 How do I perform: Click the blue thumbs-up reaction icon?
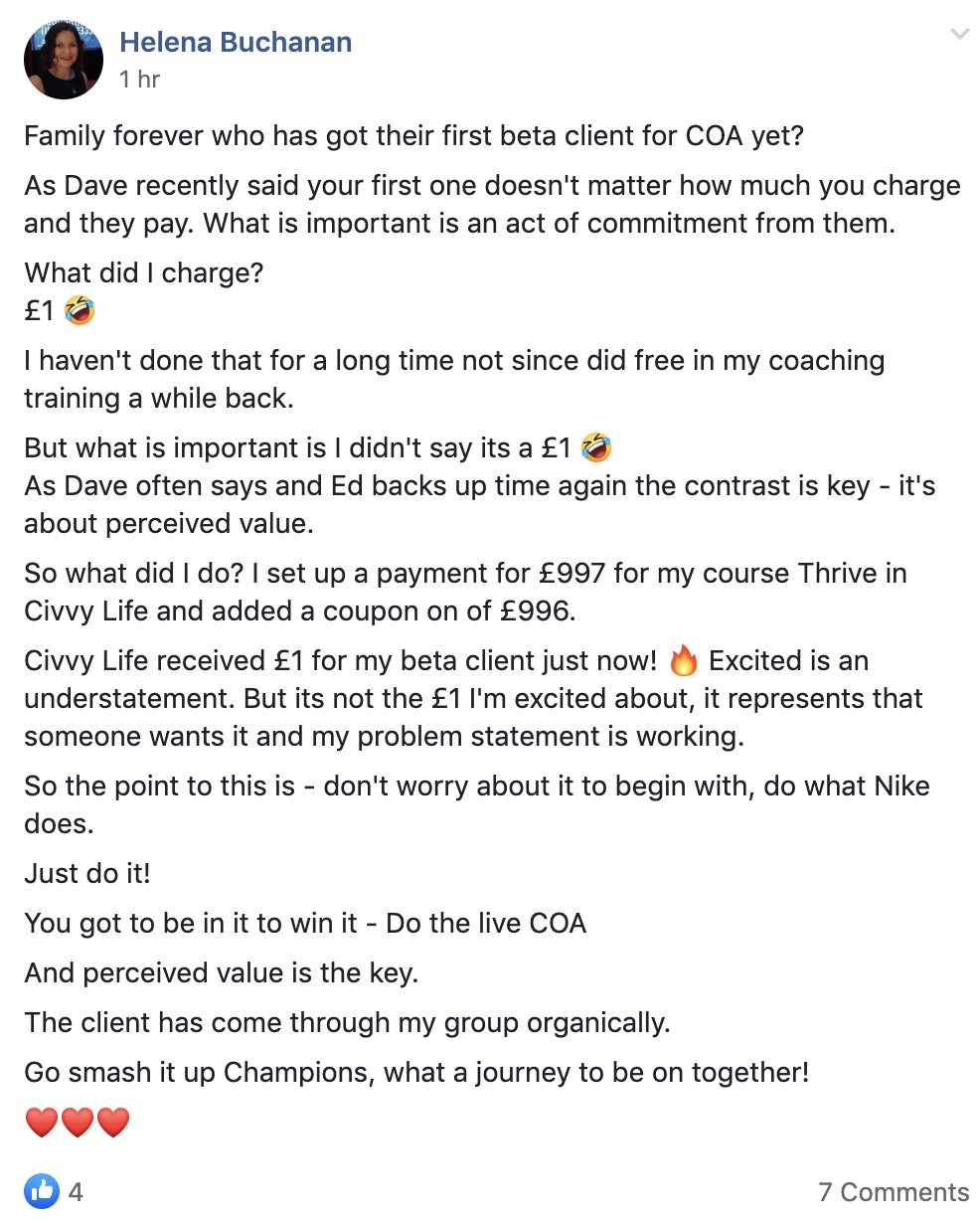pyautogui.click(x=42, y=1190)
